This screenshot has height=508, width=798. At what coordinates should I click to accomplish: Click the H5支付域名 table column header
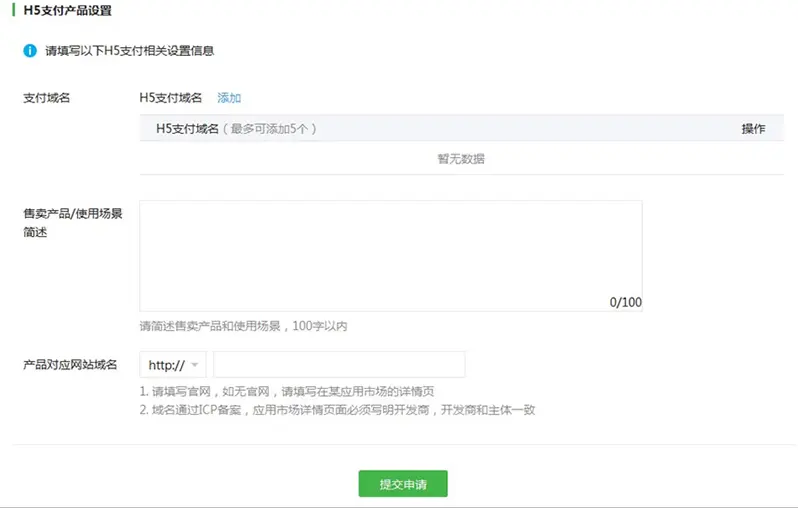click(x=187, y=129)
